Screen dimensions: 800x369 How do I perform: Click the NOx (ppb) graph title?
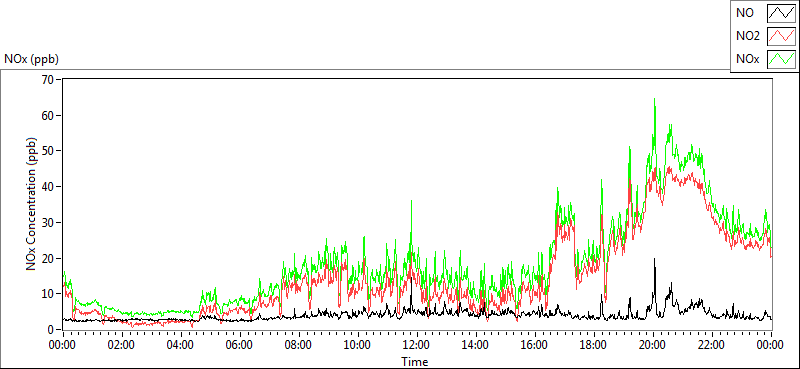(32, 59)
